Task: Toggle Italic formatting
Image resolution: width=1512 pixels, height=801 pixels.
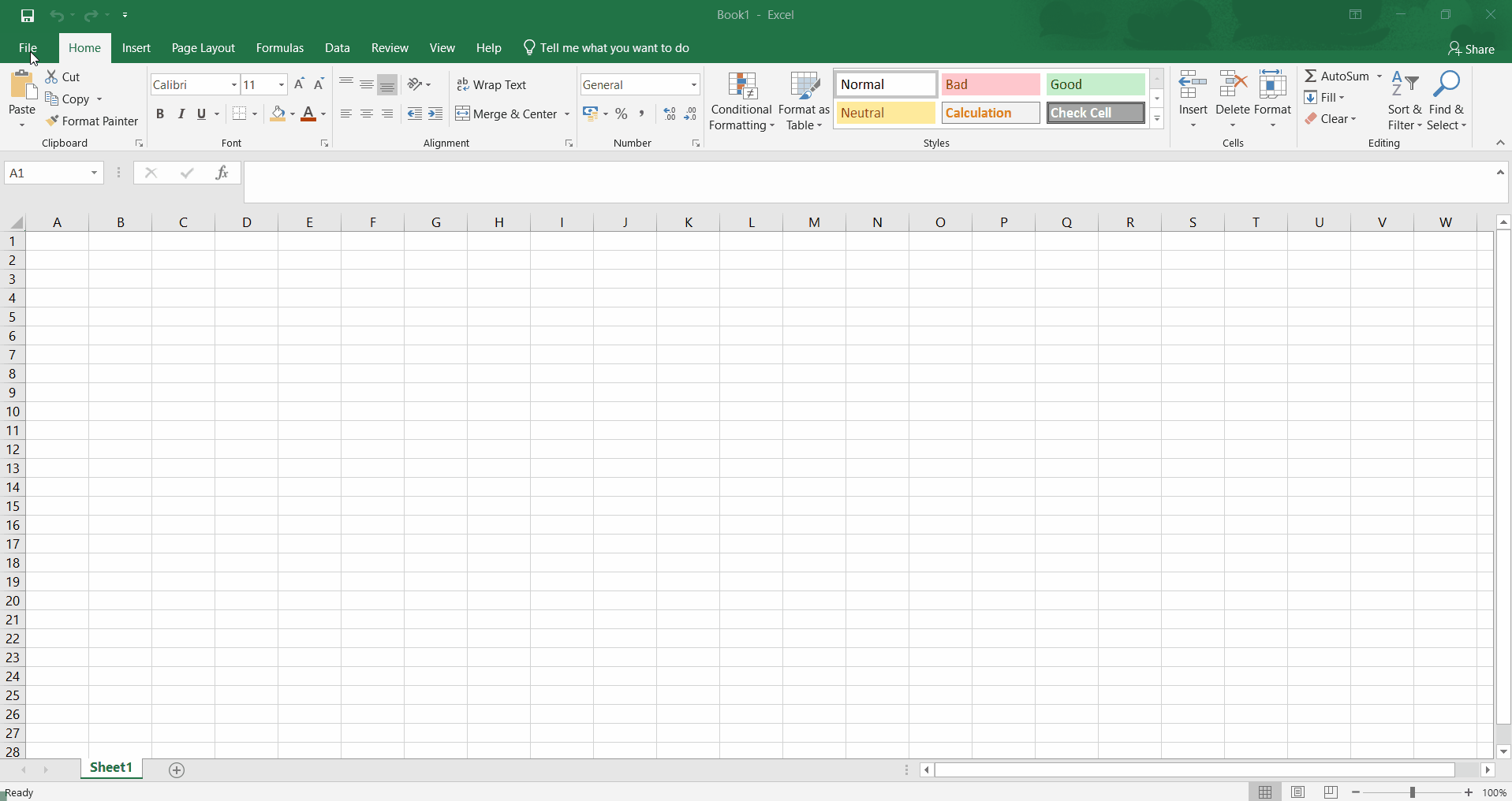Action: coord(181,114)
